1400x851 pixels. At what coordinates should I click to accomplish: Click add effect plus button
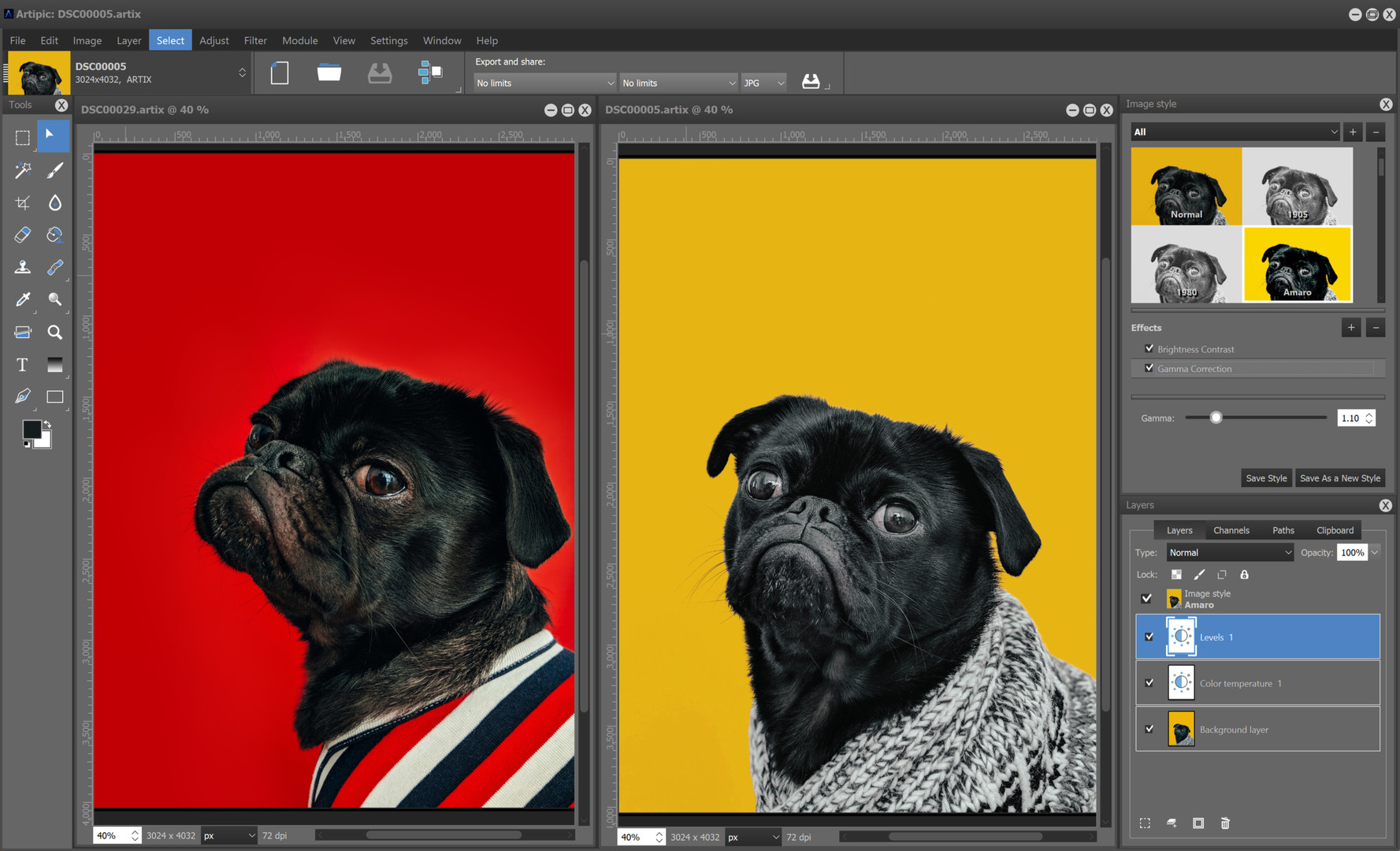(1351, 327)
